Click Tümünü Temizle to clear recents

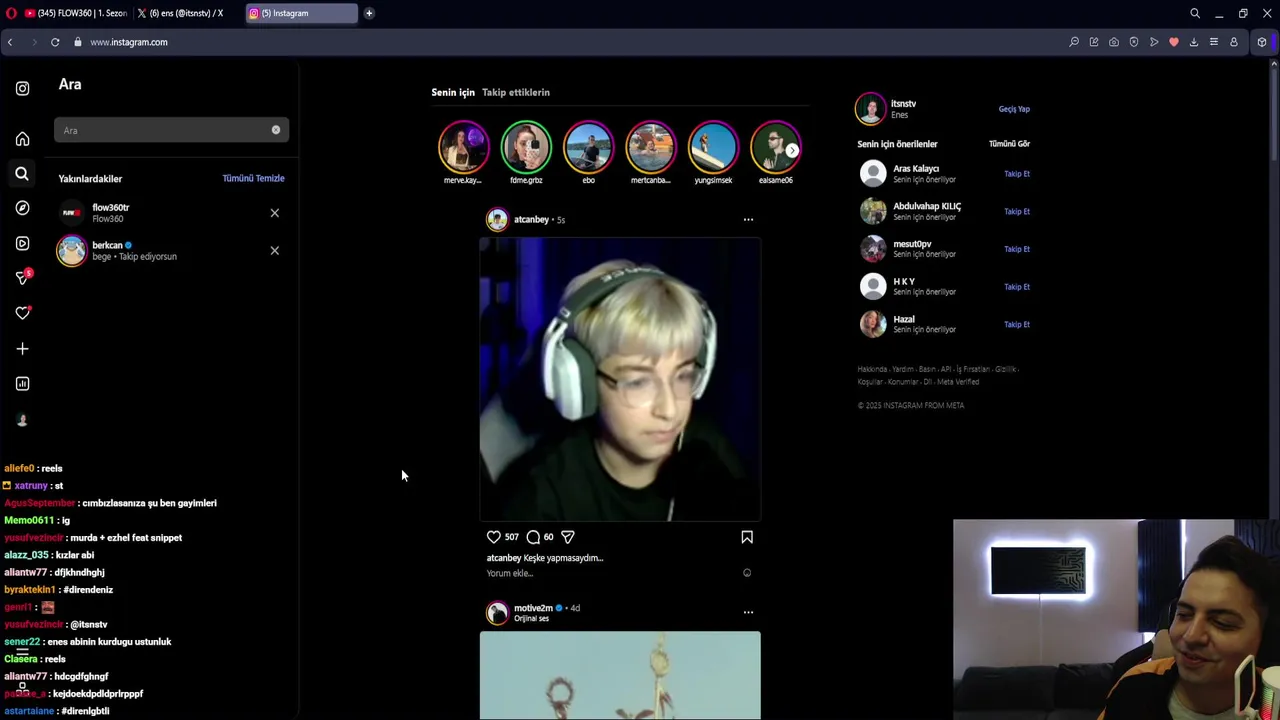pos(253,178)
